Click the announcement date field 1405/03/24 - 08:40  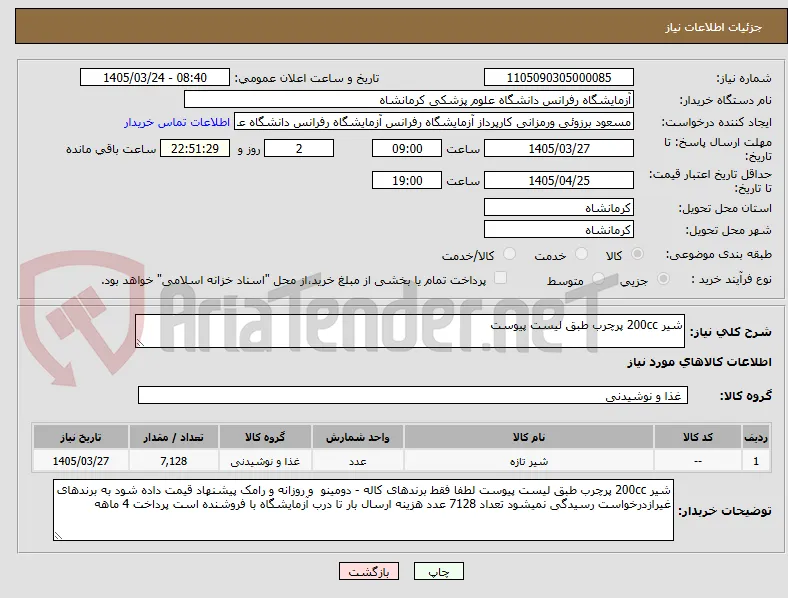(x=155, y=77)
